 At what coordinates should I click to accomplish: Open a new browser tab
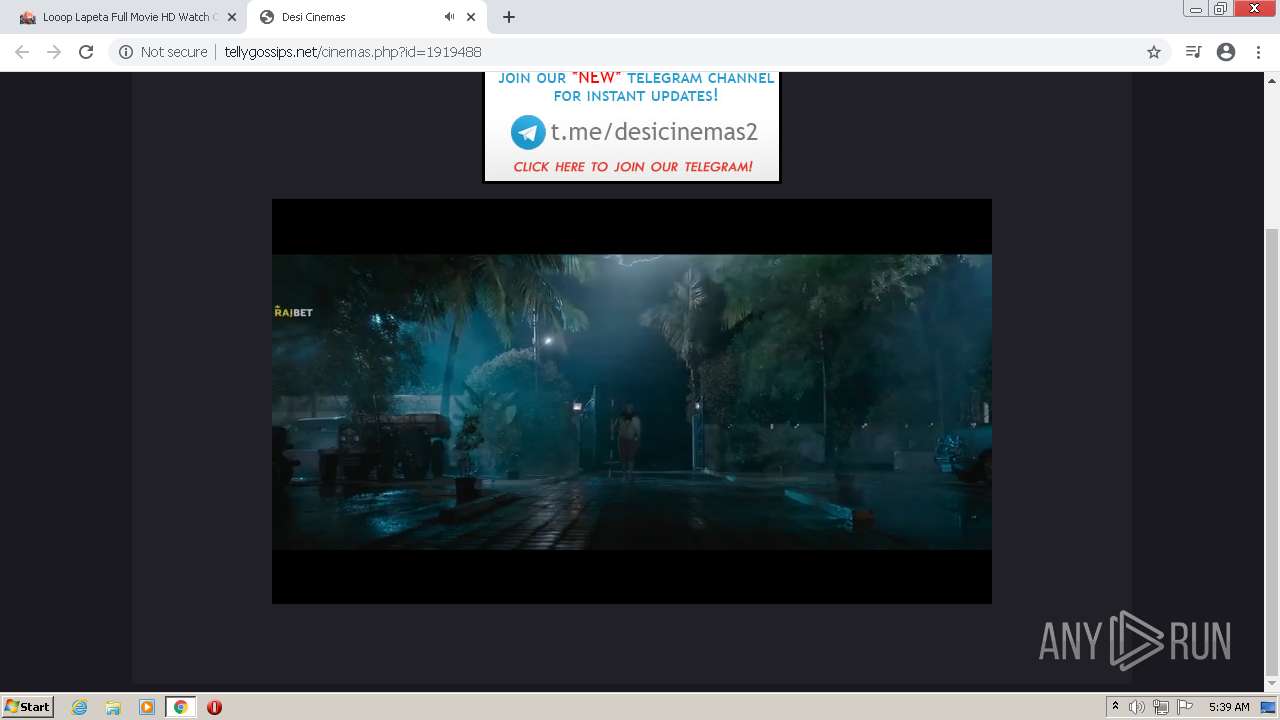coord(509,17)
